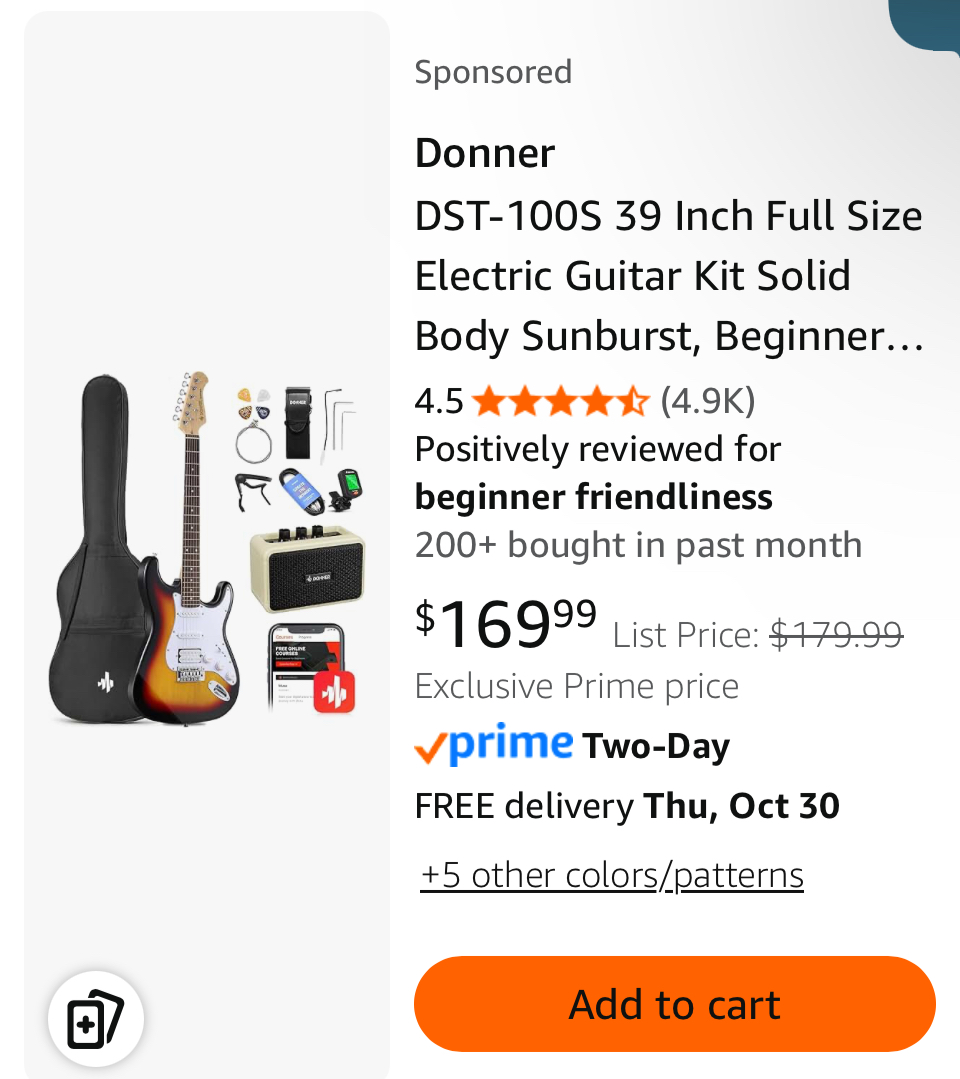The width and height of the screenshot is (960, 1079).
Task: Tap the guitar picks picture
Action: pyautogui.click(x=253, y=404)
